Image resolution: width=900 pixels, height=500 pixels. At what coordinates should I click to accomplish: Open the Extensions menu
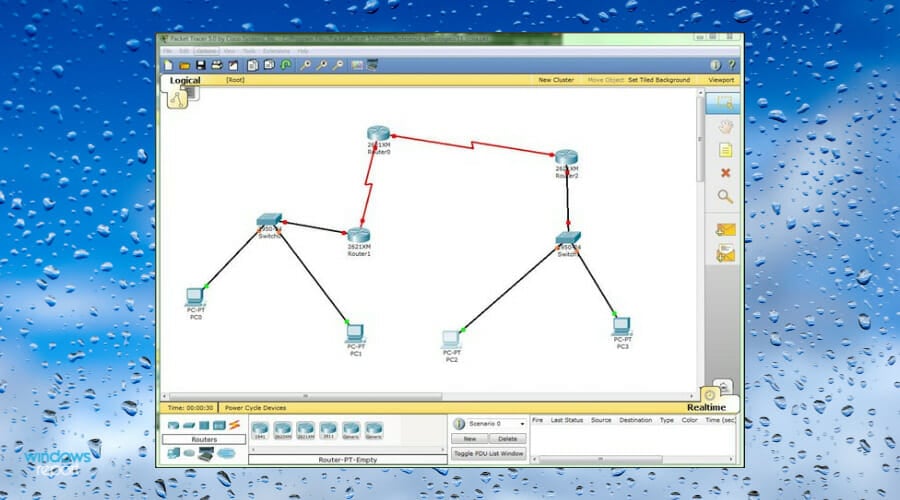(277, 52)
